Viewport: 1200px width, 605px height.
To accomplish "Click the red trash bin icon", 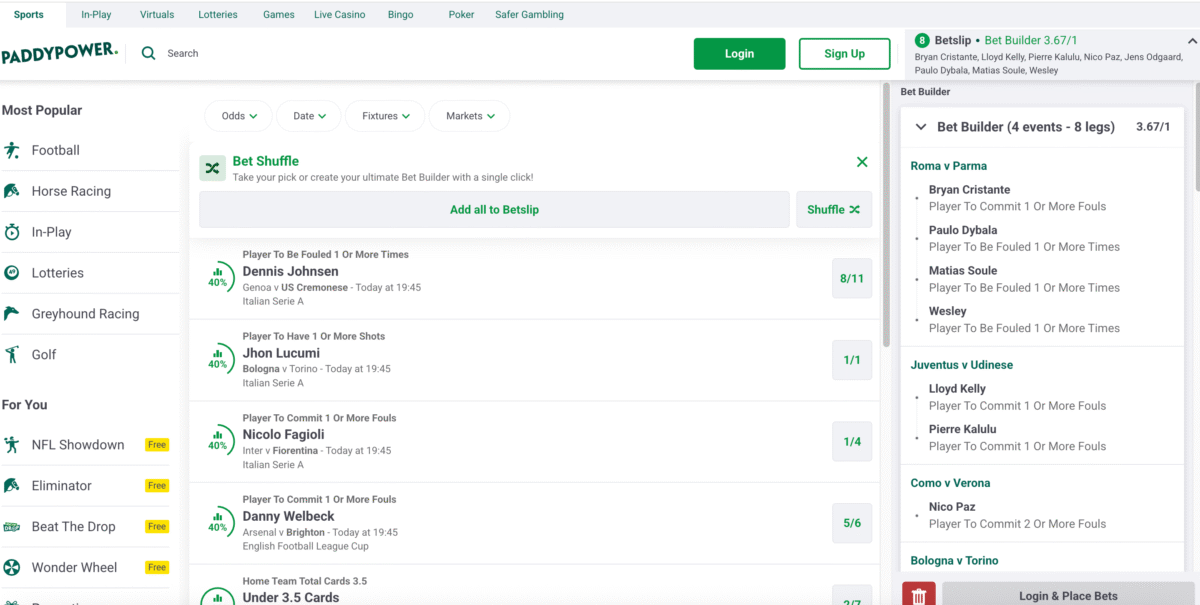I will pyautogui.click(x=919, y=595).
